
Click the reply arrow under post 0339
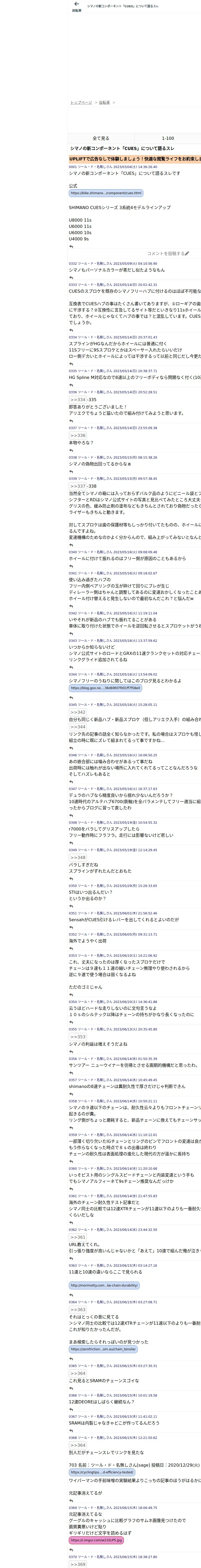[x=71, y=545]
